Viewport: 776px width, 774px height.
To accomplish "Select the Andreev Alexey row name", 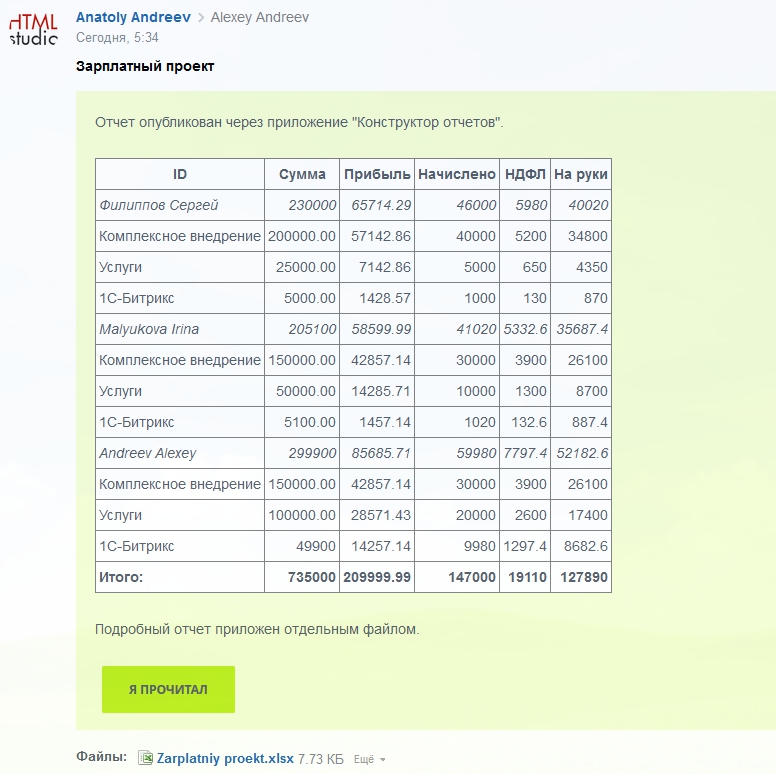I will tap(148, 453).
